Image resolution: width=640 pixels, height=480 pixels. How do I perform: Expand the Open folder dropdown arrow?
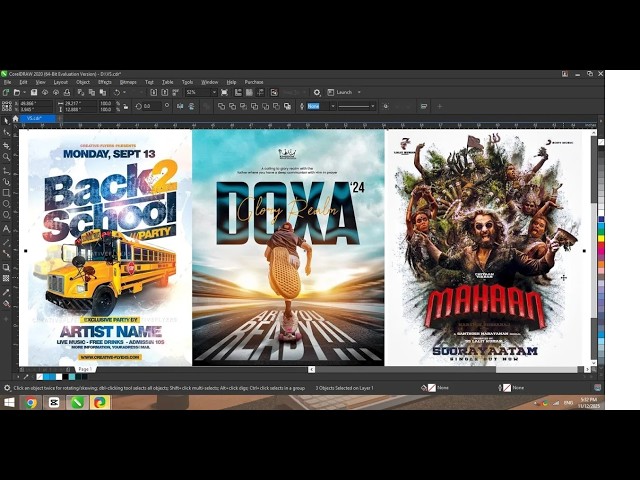pos(24,93)
